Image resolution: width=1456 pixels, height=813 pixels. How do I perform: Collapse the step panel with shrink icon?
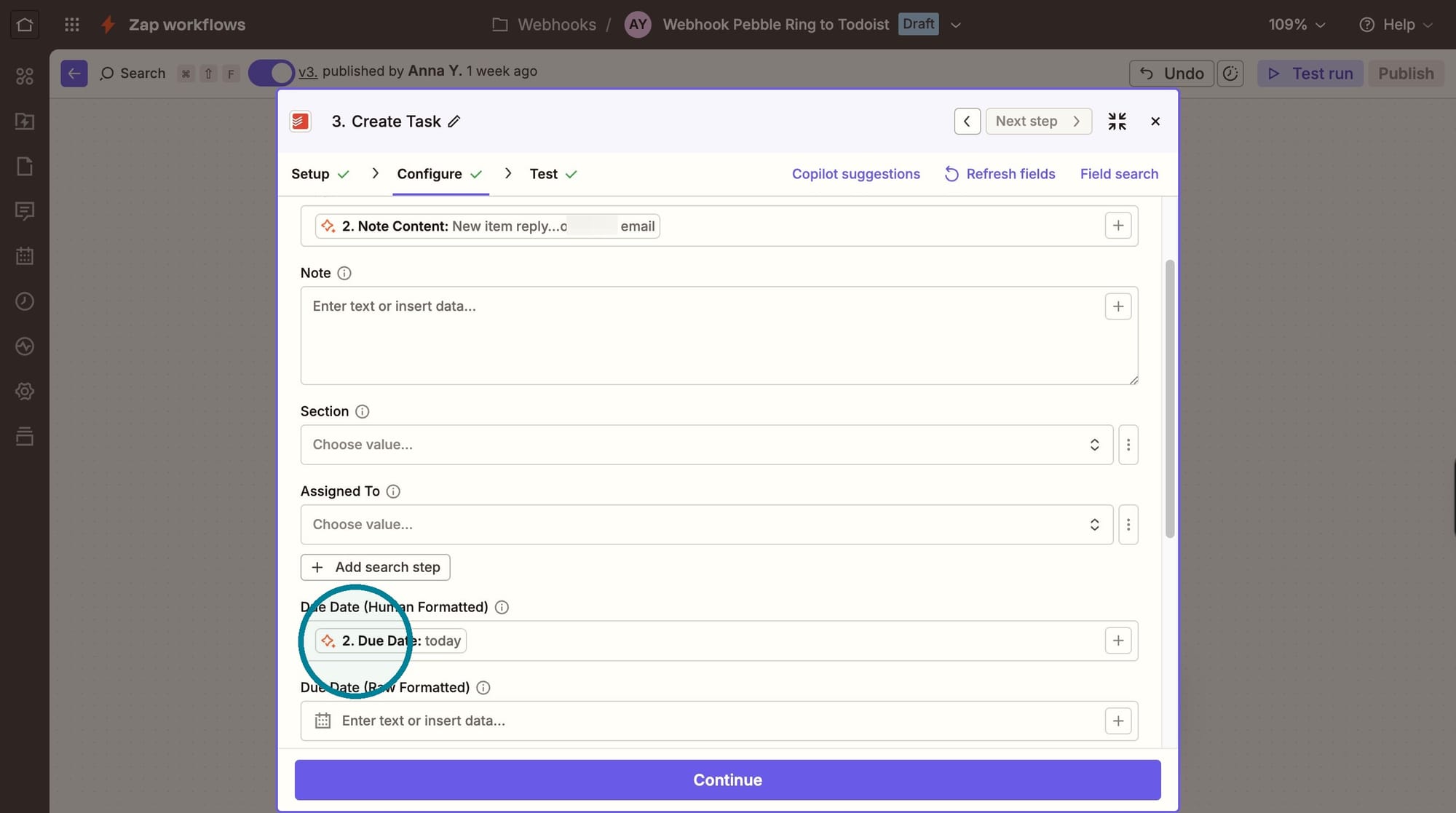pos(1117,122)
